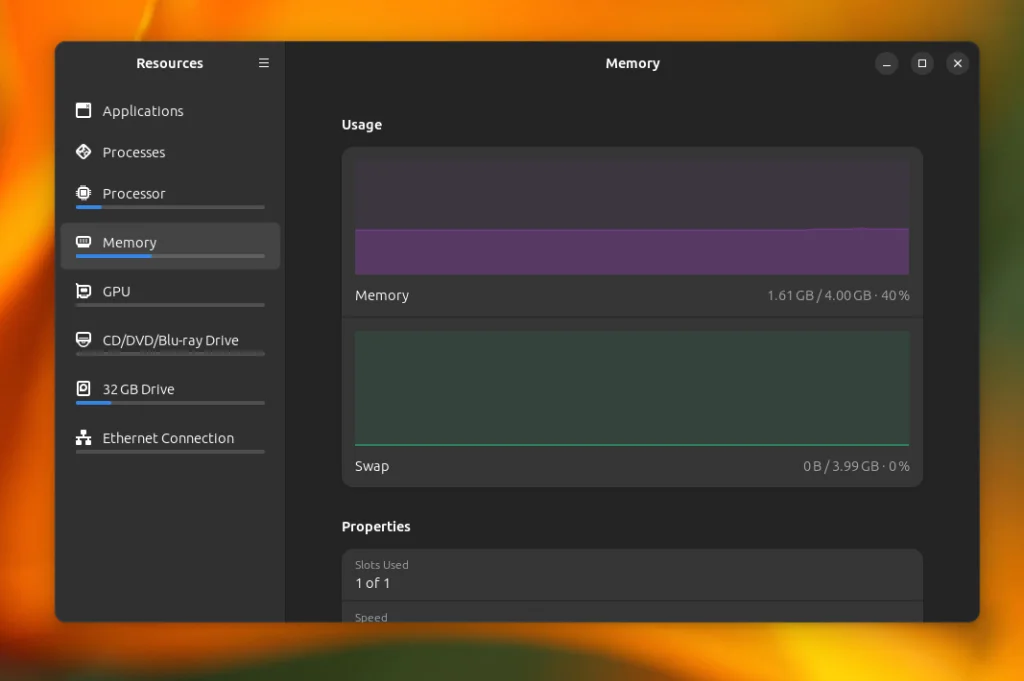Click the Properties section heading
The image size is (1024, 681).
tap(376, 526)
